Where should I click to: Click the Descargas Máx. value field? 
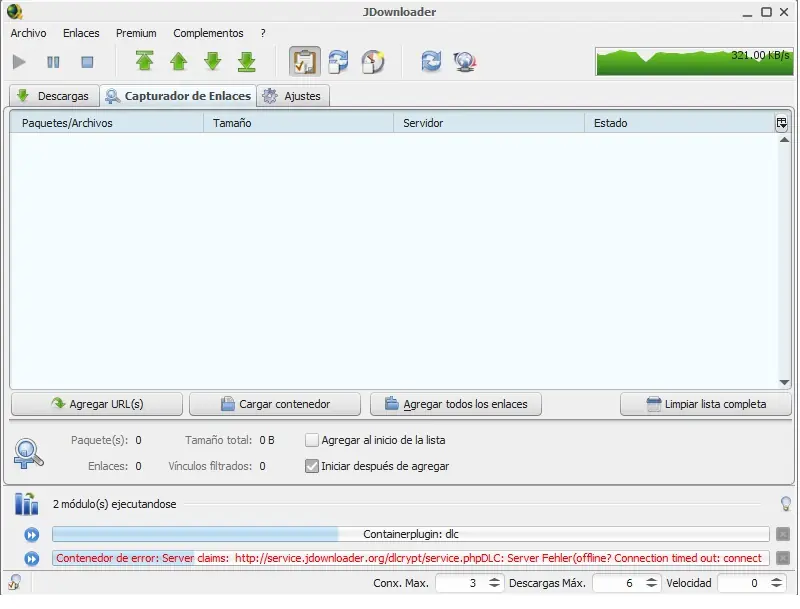click(x=617, y=583)
